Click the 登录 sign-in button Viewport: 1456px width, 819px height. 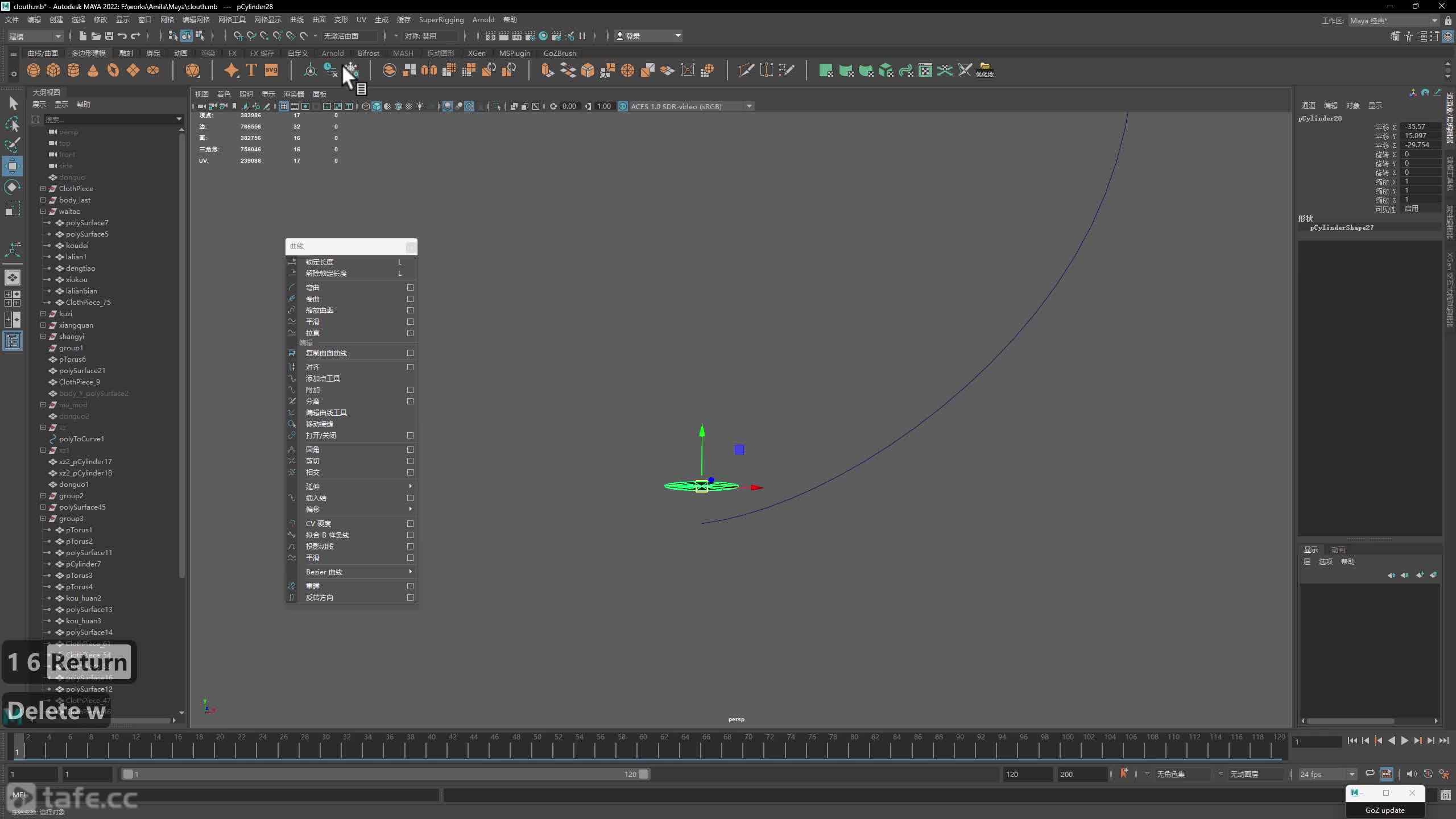(648, 36)
